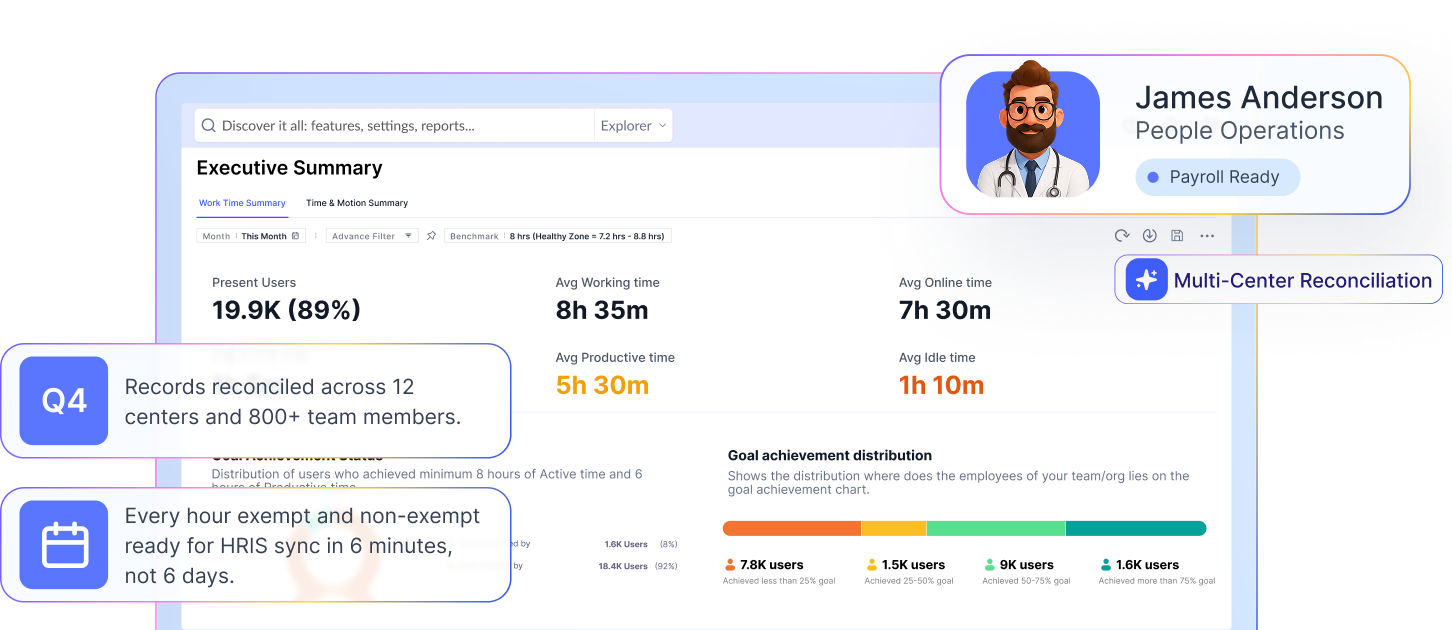Click the Multi-Center Reconciliation sparkle icon
The image size is (1452, 630).
(x=1146, y=280)
